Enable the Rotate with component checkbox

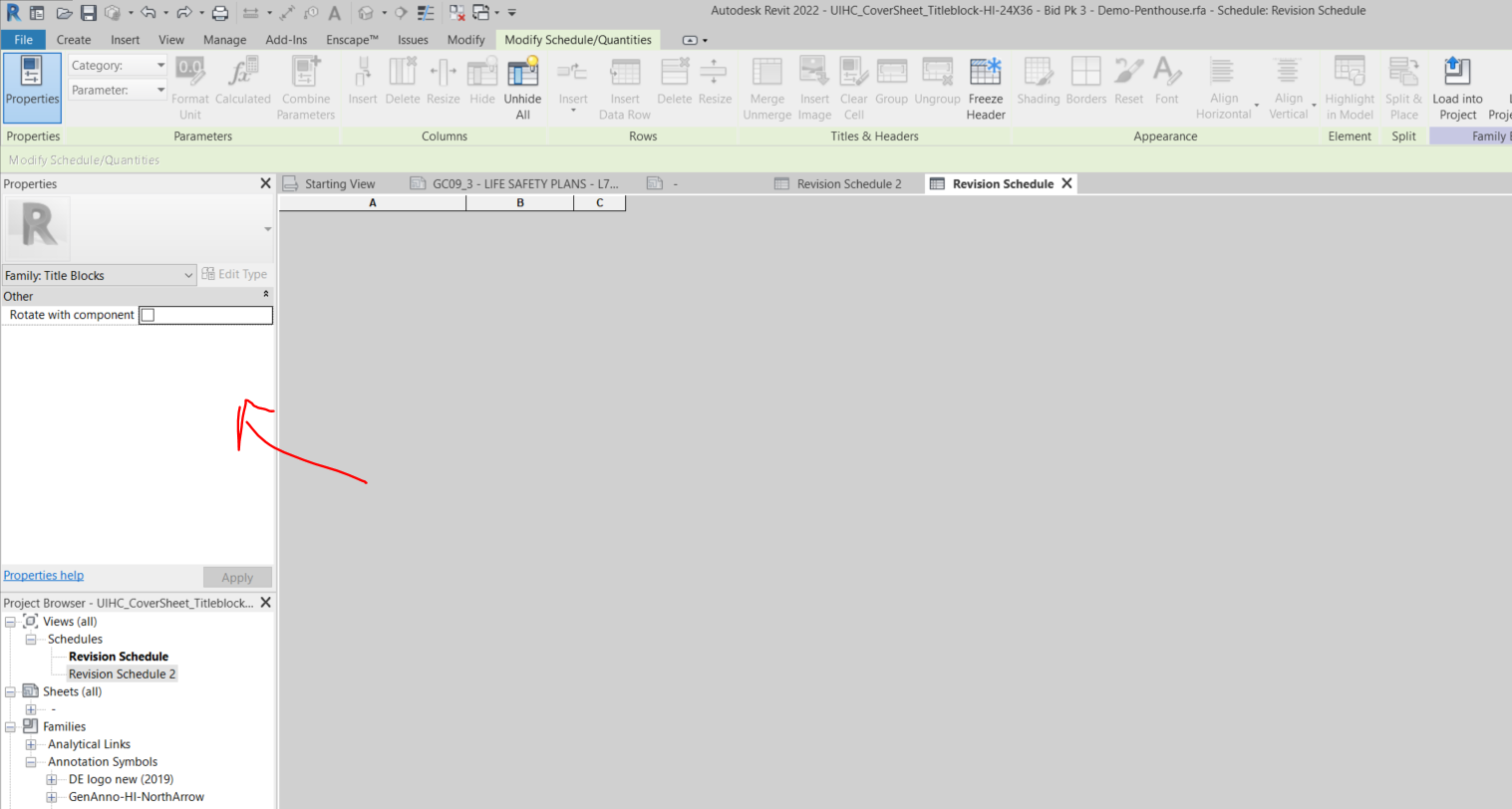click(x=147, y=314)
